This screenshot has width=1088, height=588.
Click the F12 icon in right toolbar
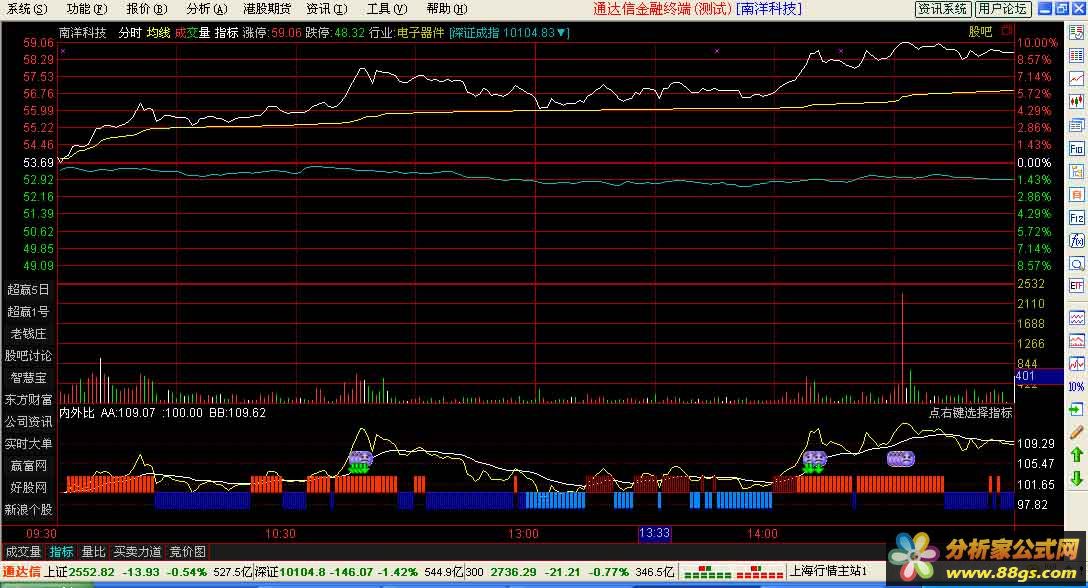click(x=1076, y=218)
